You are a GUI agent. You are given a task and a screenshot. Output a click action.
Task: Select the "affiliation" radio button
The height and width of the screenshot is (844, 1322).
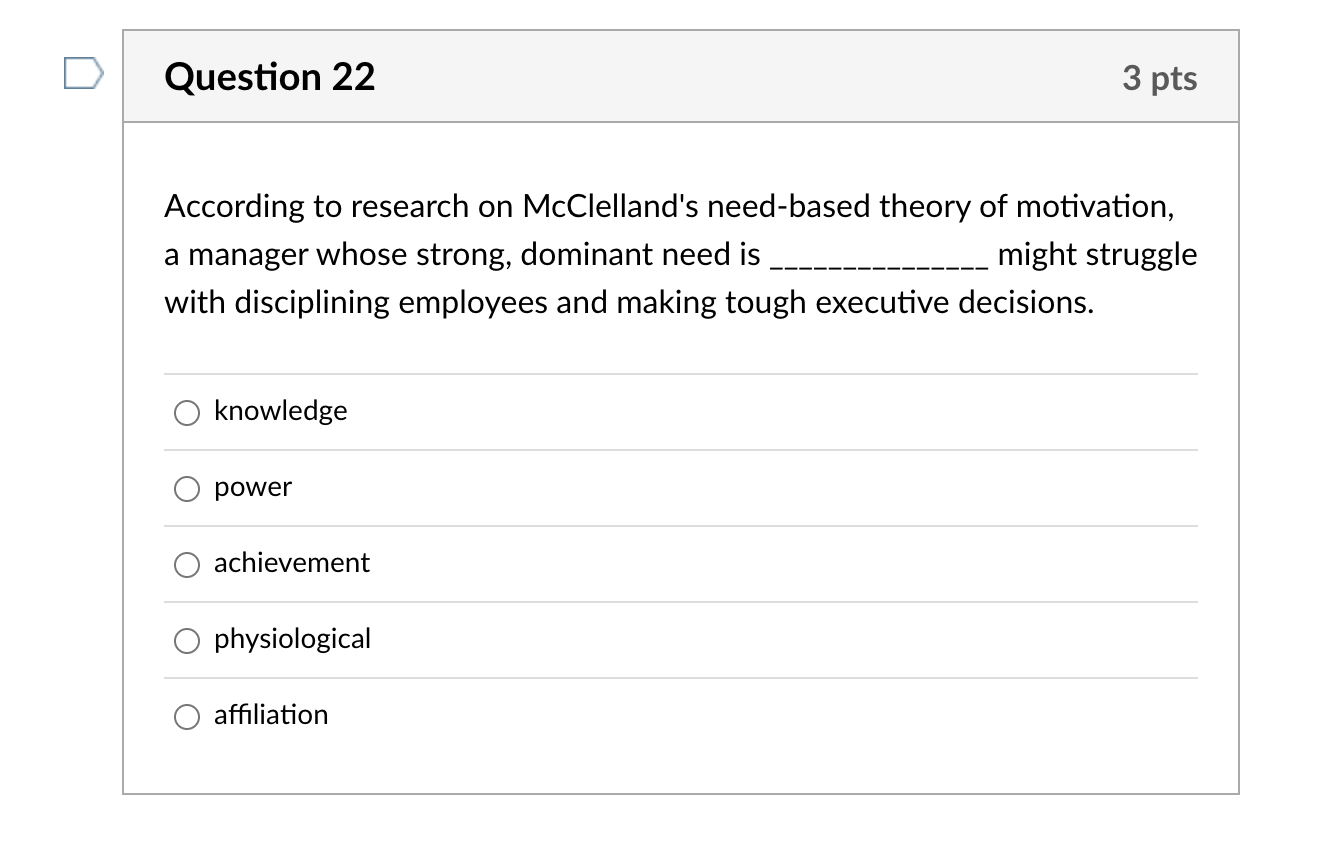pyautogui.click(x=186, y=716)
